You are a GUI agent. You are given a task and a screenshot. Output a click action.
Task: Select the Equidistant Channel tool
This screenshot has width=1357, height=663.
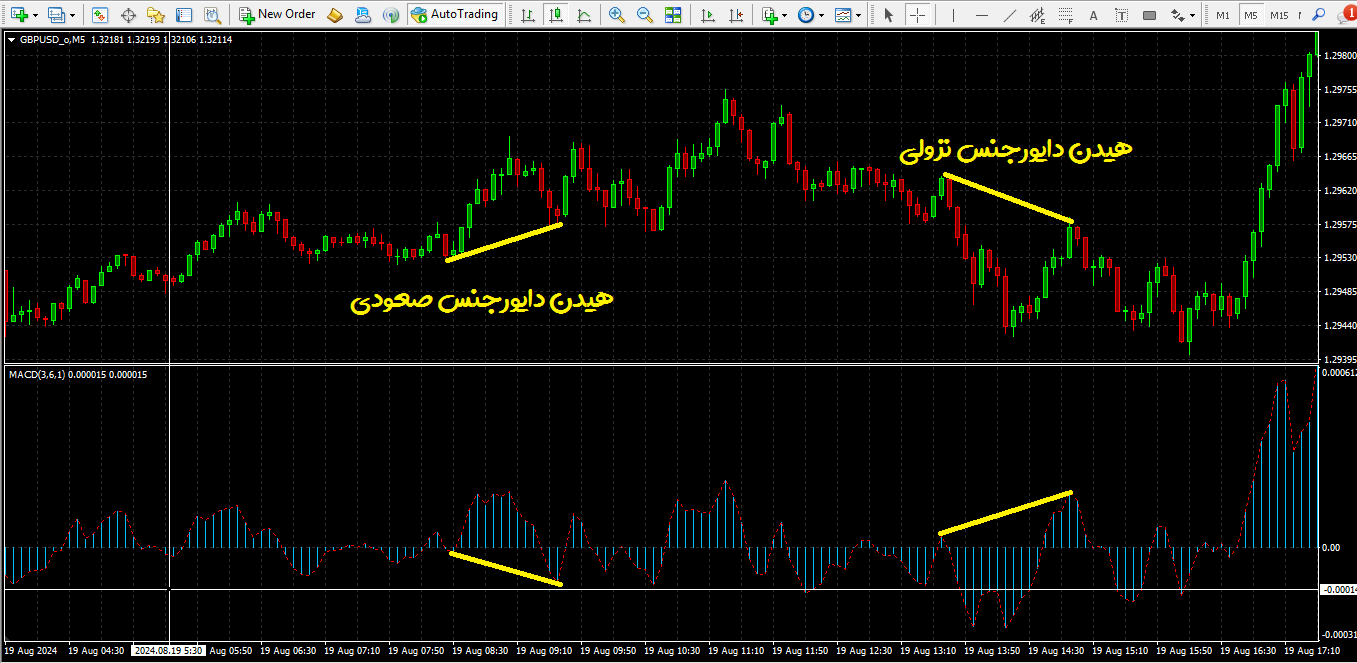tap(1038, 15)
